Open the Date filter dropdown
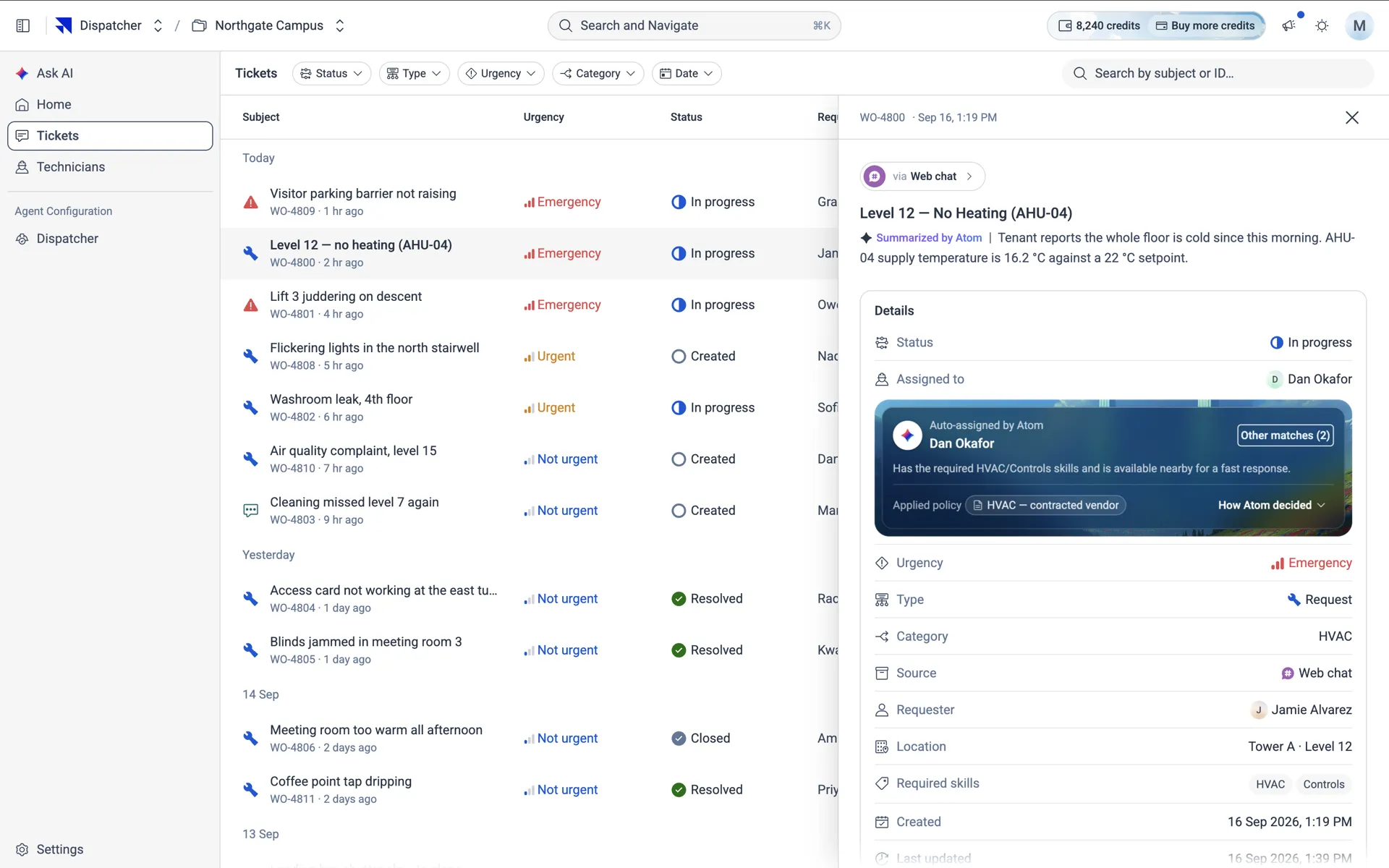Viewport: 1389px width, 868px height. pos(687,73)
